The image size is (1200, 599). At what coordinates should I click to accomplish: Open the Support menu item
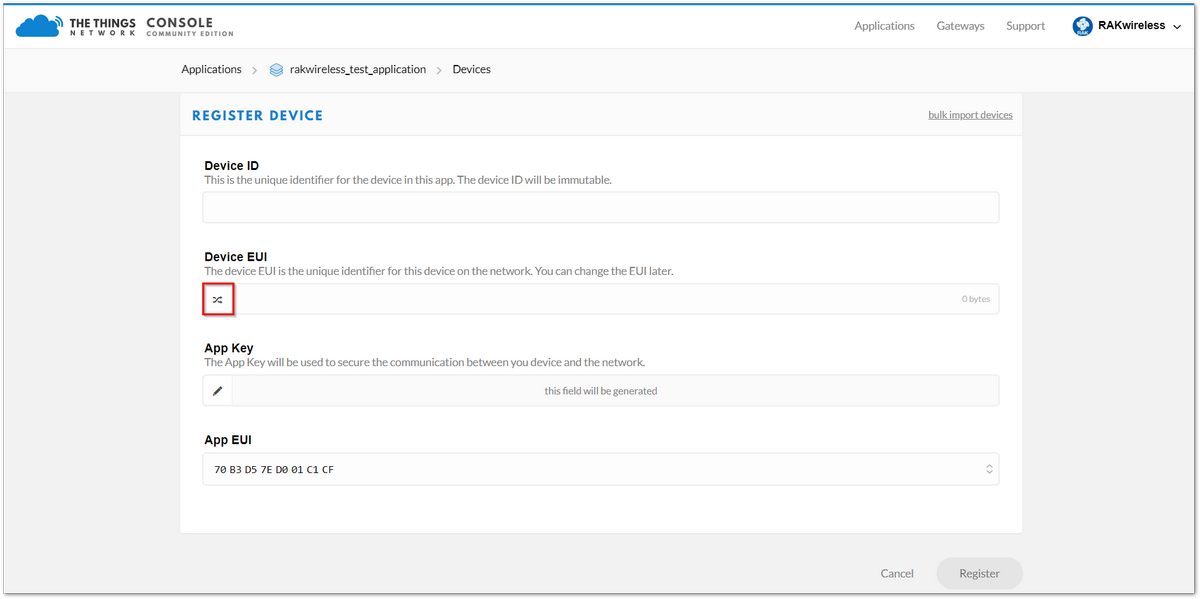[1025, 26]
